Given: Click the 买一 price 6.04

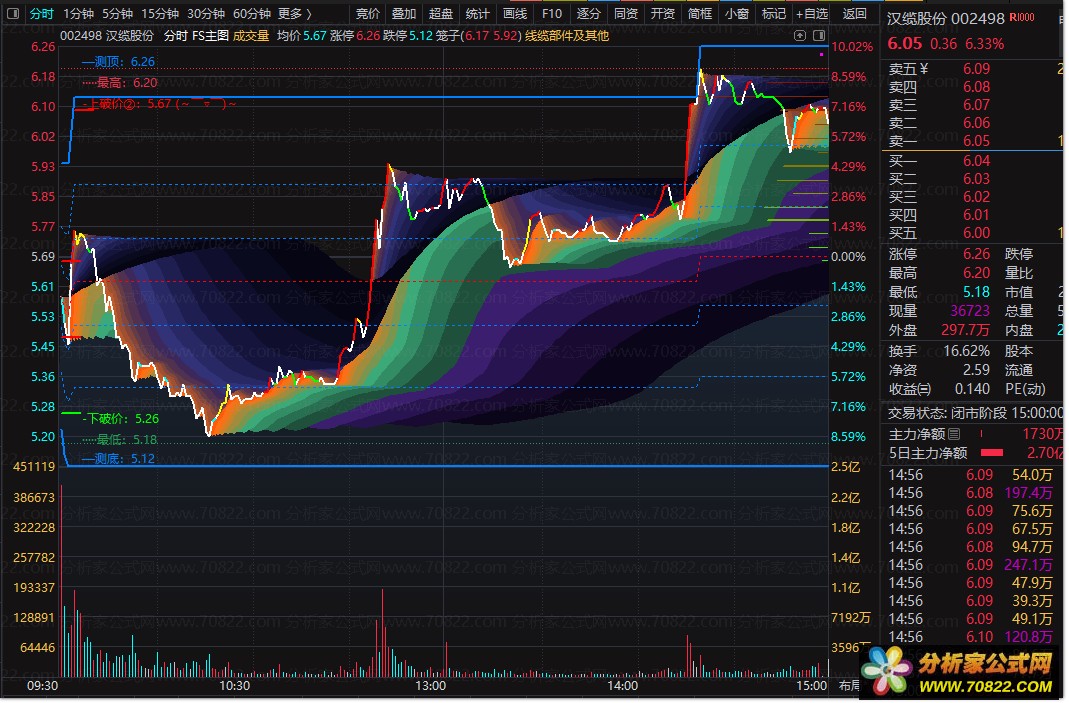Looking at the screenshot, I should (x=976, y=161).
